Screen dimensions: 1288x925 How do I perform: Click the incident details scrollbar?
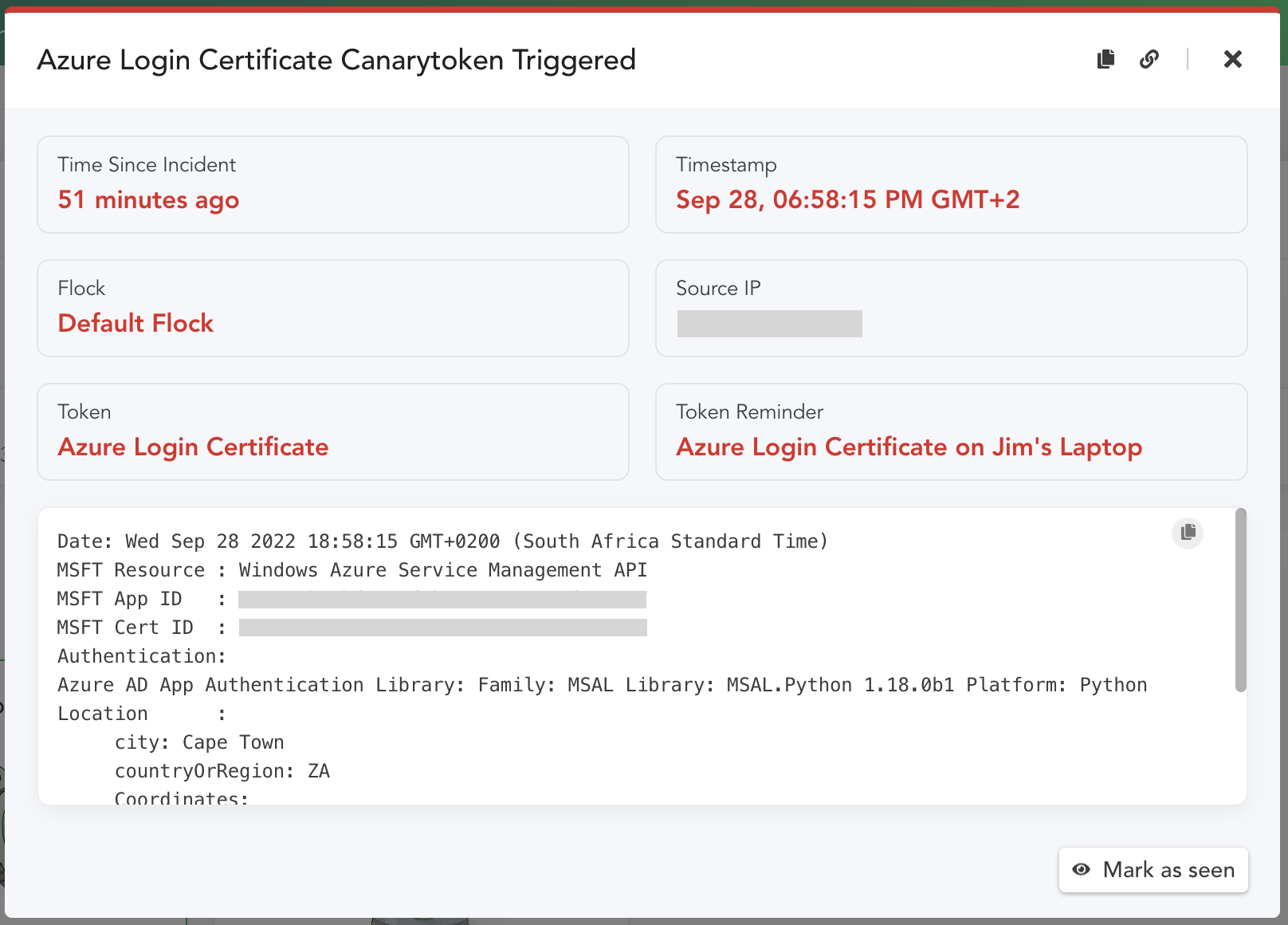(x=1240, y=600)
